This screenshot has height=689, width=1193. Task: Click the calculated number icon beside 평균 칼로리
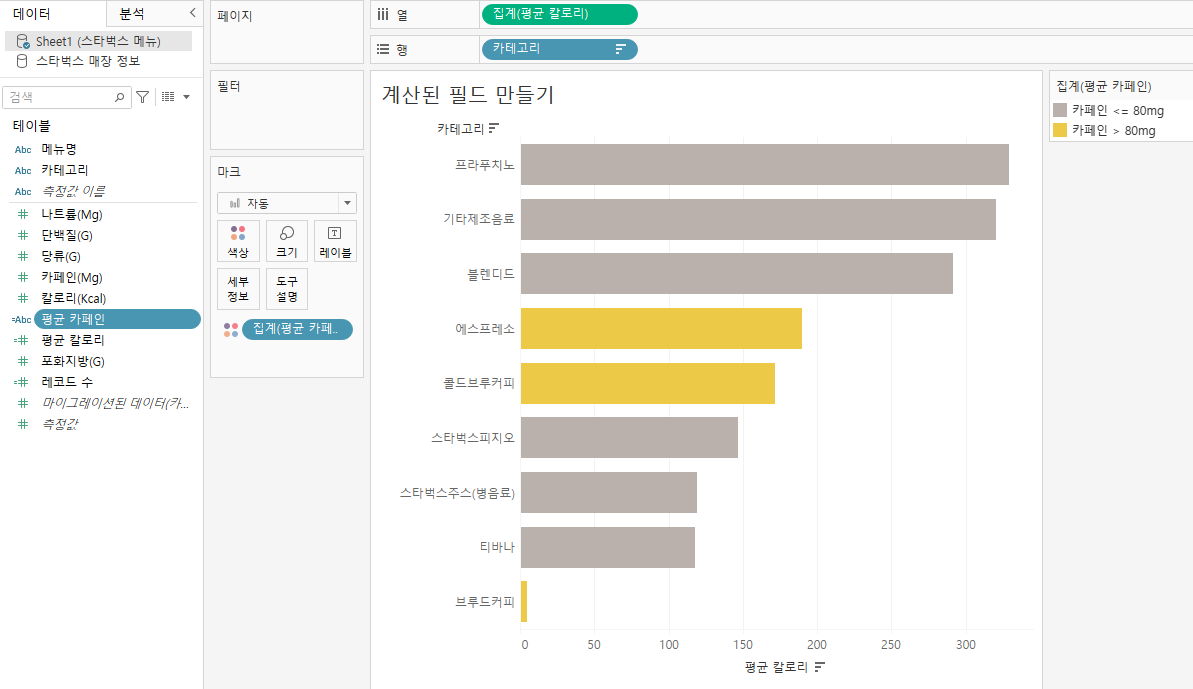pos(21,341)
